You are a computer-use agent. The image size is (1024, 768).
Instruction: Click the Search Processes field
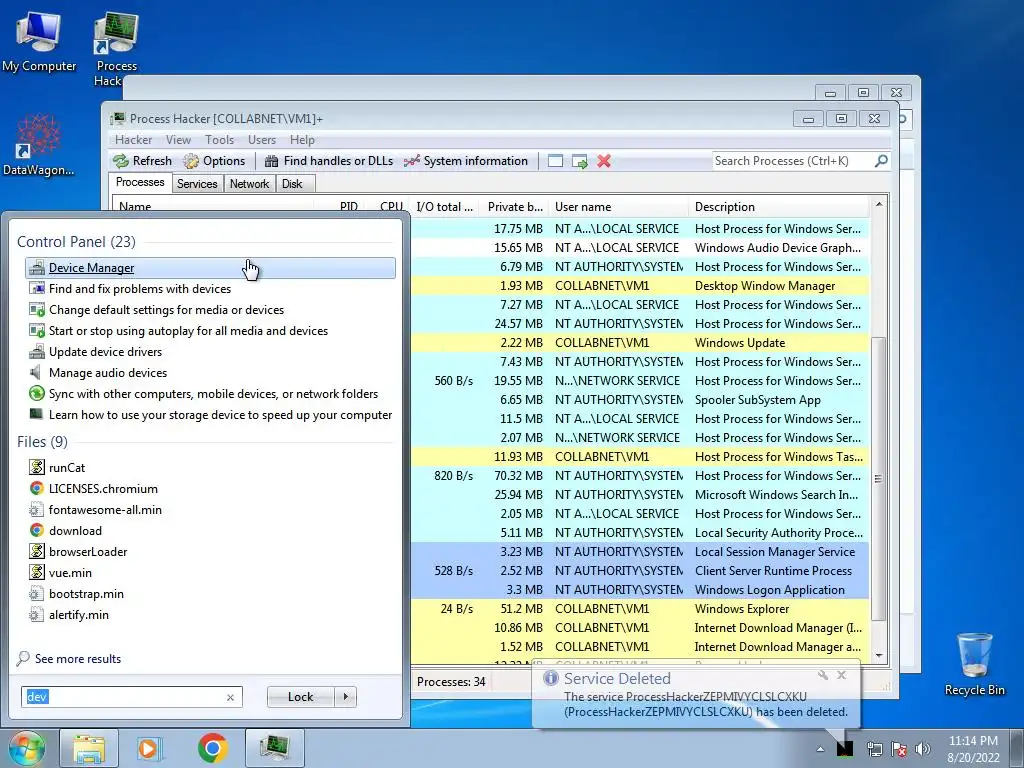(x=792, y=161)
